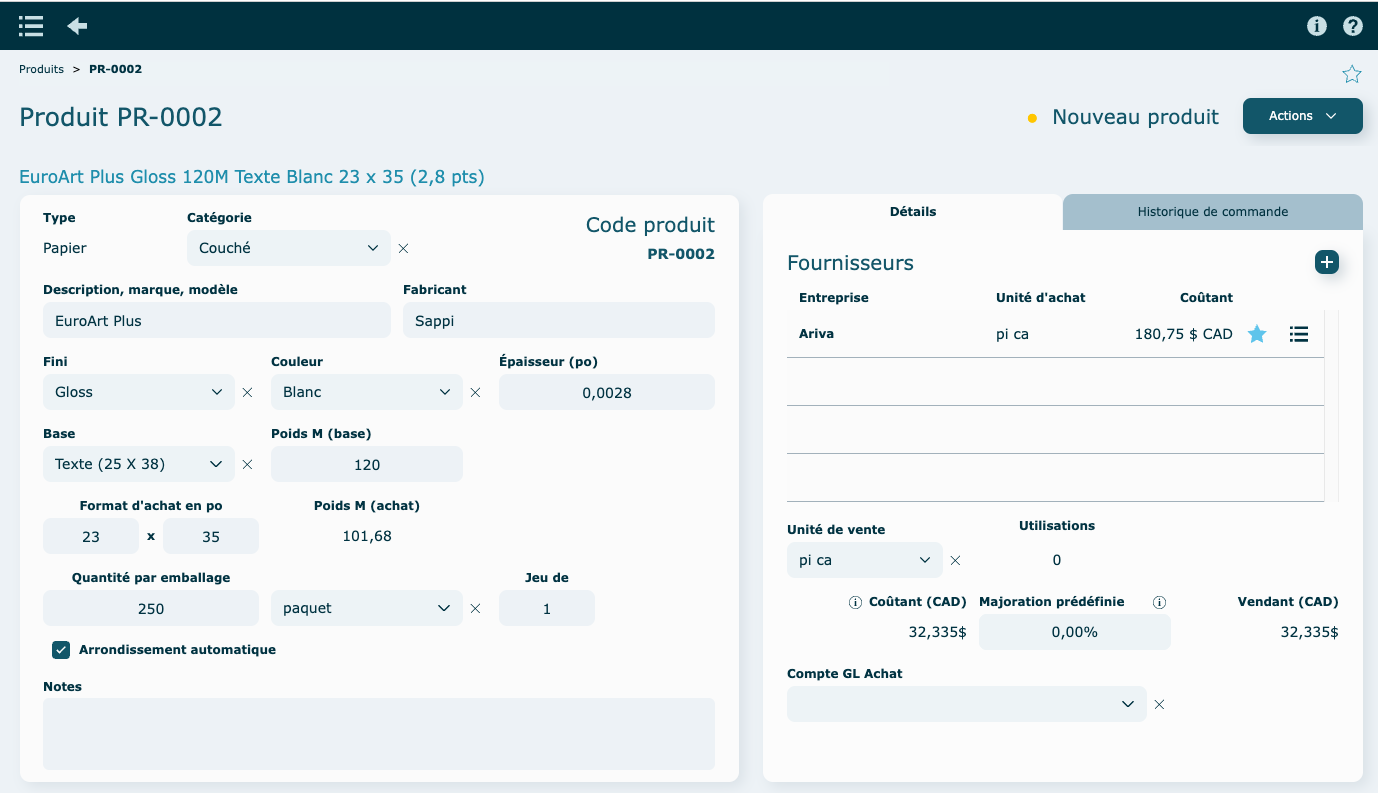Click the back arrow icon
Screen dimensions: 1378x793
[77, 26]
